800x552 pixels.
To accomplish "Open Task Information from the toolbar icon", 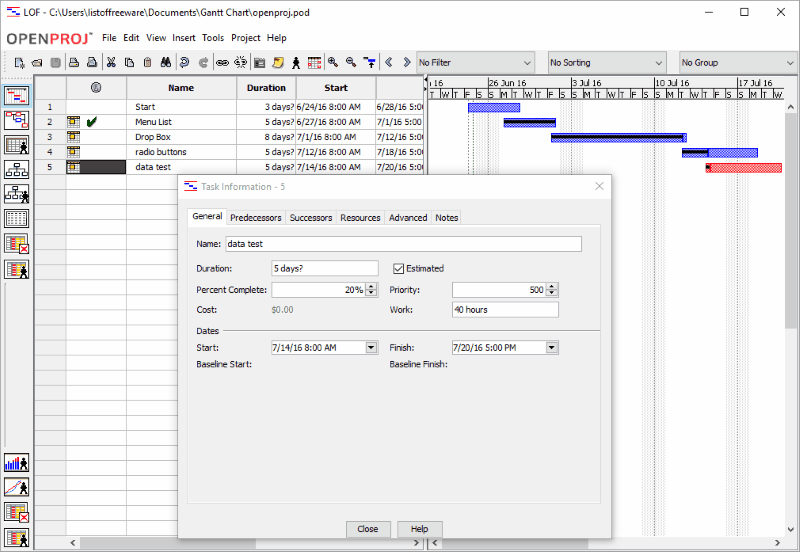I will tap(260, 63).
